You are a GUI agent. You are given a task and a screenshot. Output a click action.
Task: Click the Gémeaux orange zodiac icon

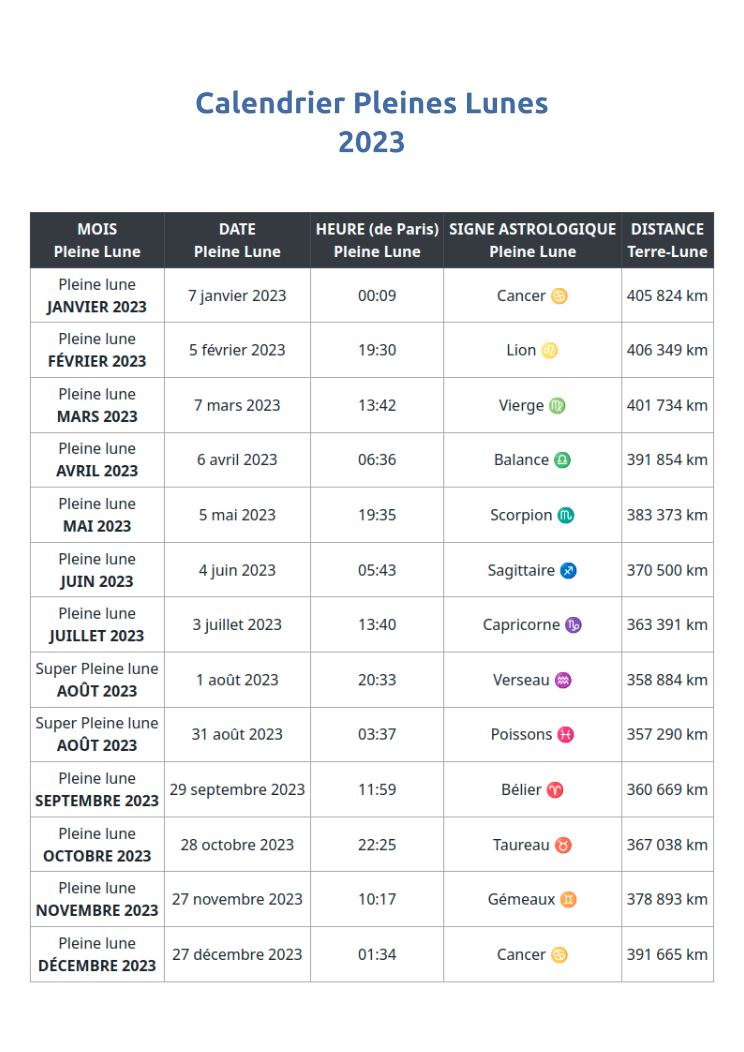click(x=568, y=900)
